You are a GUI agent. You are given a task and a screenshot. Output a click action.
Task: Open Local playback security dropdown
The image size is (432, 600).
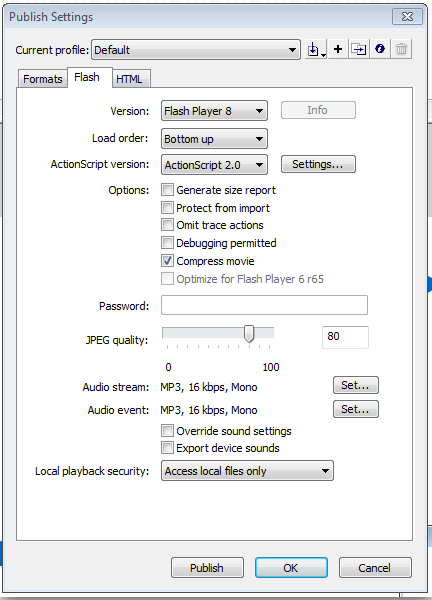point(247,471)
